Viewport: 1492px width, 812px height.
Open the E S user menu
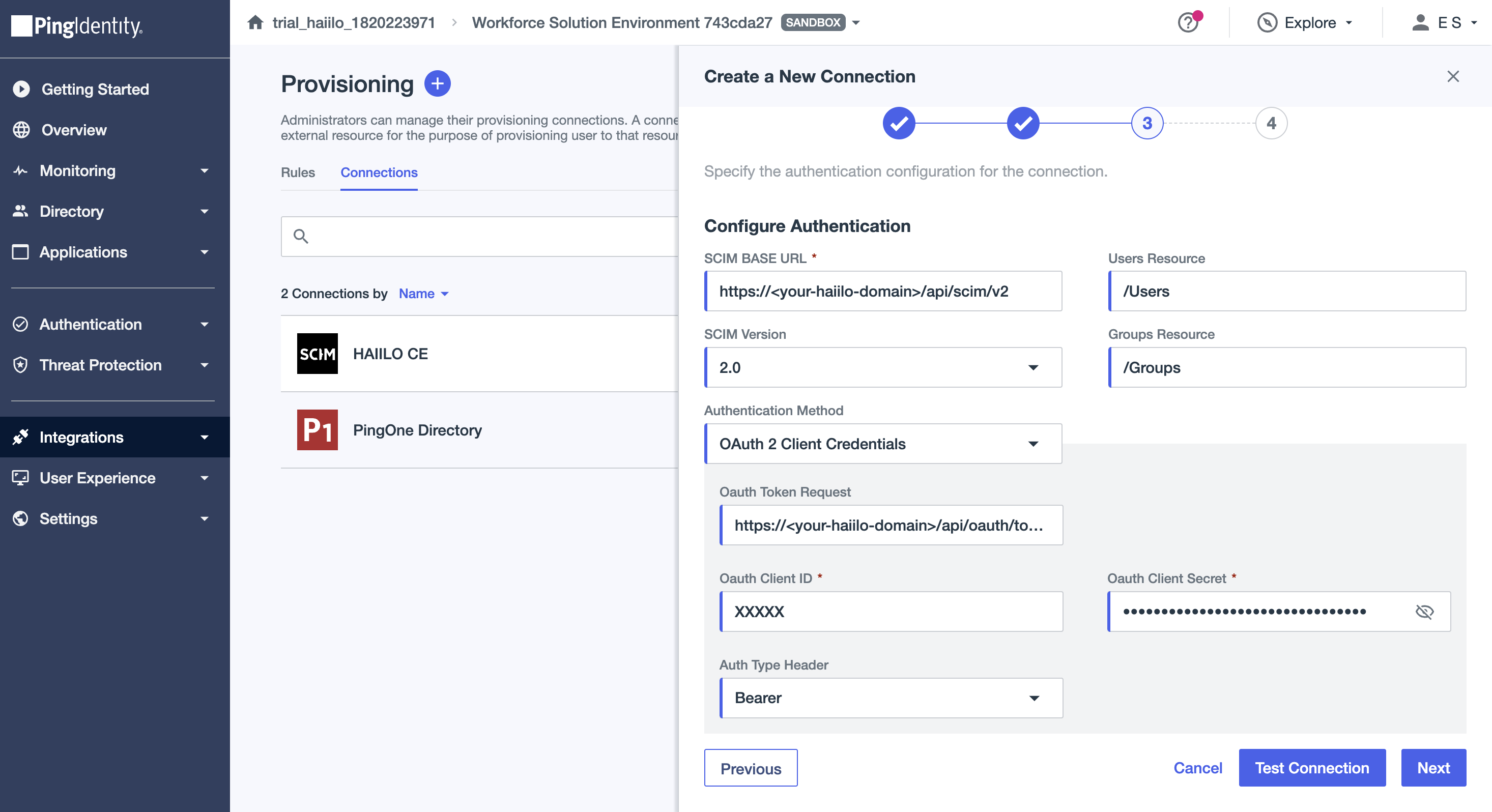coord(1445,22)
